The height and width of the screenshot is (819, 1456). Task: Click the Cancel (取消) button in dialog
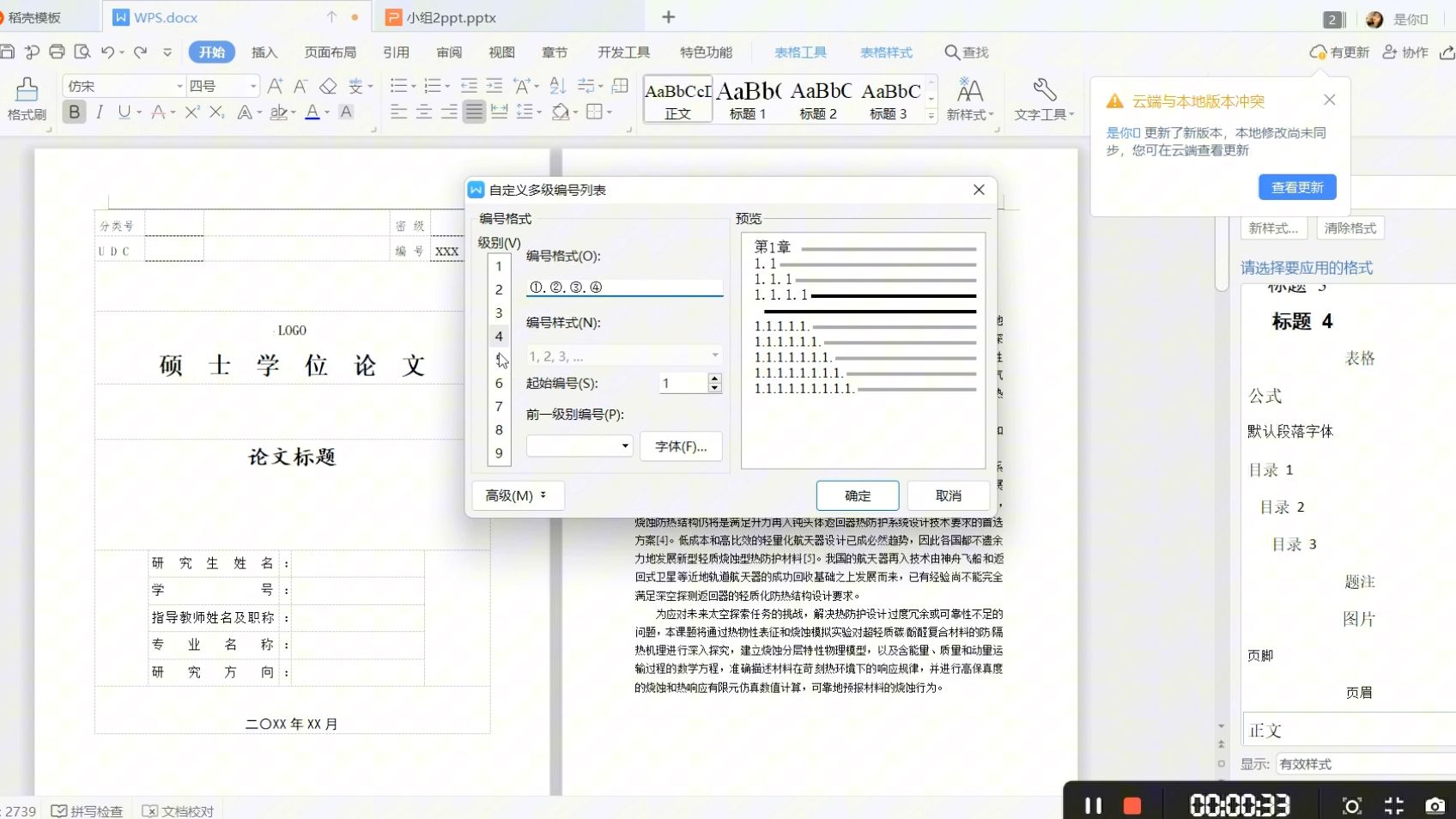pos(949,495)
